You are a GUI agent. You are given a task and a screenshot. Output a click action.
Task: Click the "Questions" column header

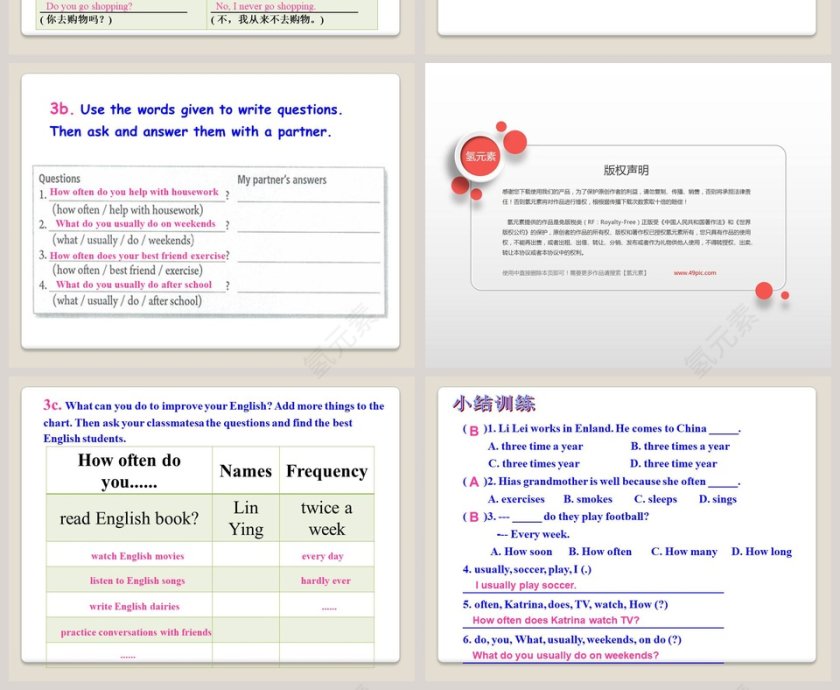click(x=57, y=180)
